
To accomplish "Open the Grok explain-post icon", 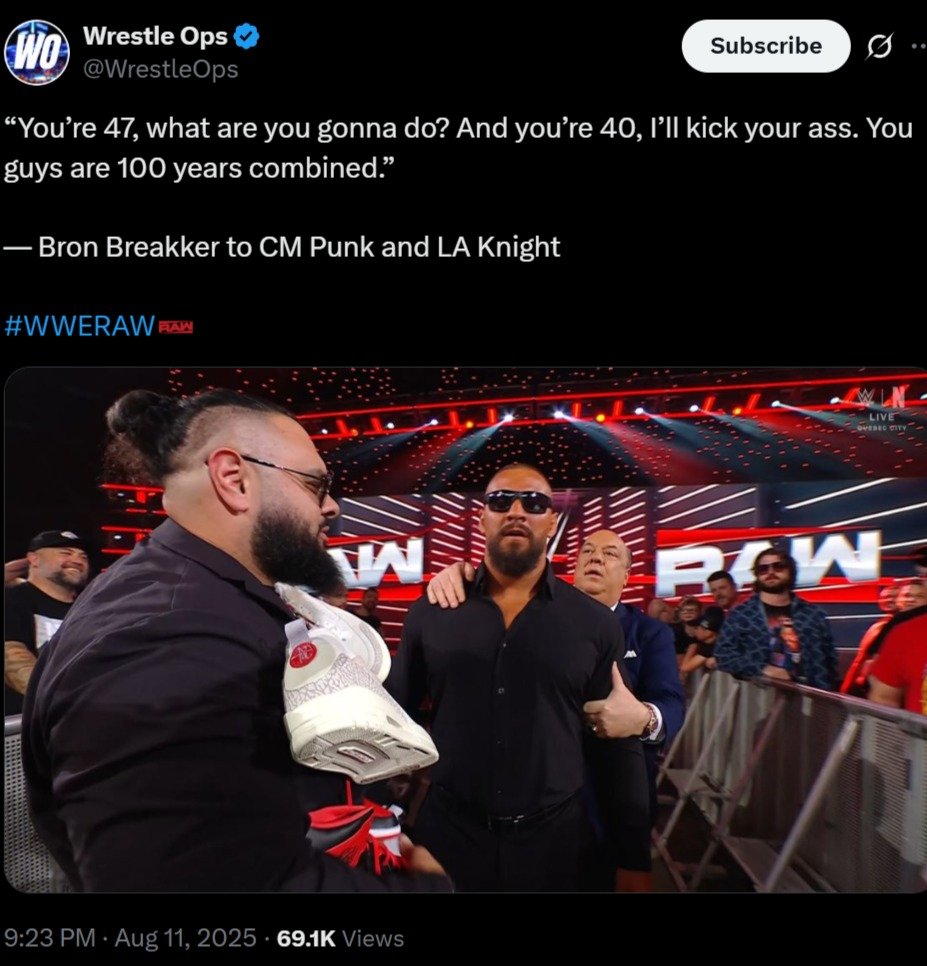I will tap(879, 46).
